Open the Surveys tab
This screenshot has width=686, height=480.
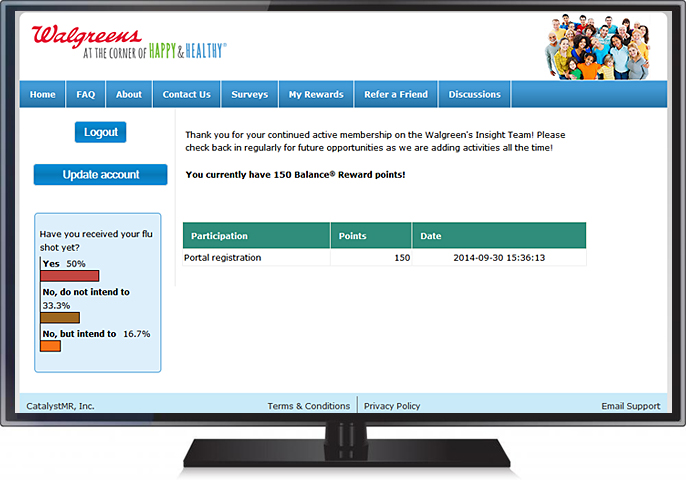pyautogui.click(x=250, y=95)
